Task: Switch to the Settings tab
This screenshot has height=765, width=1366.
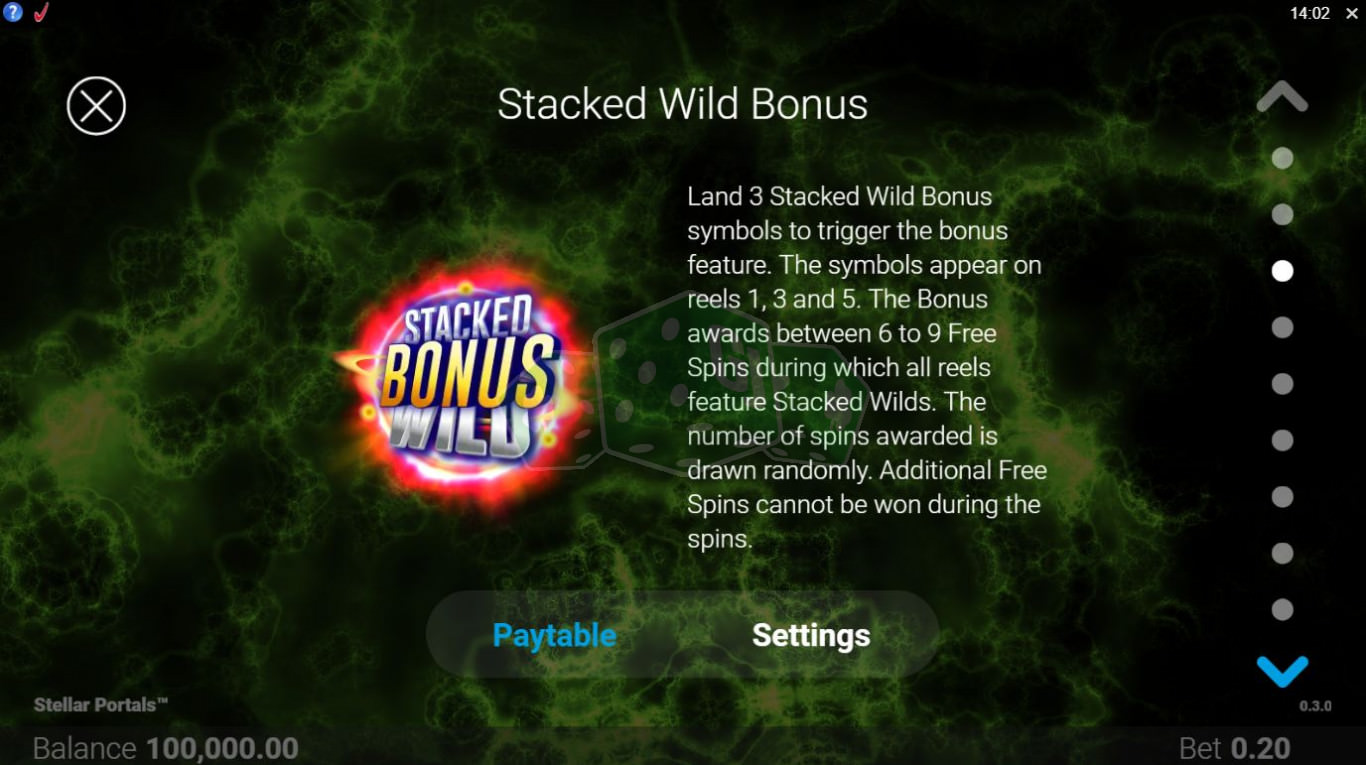Action: pyautogui.click(x=811, y=635)
